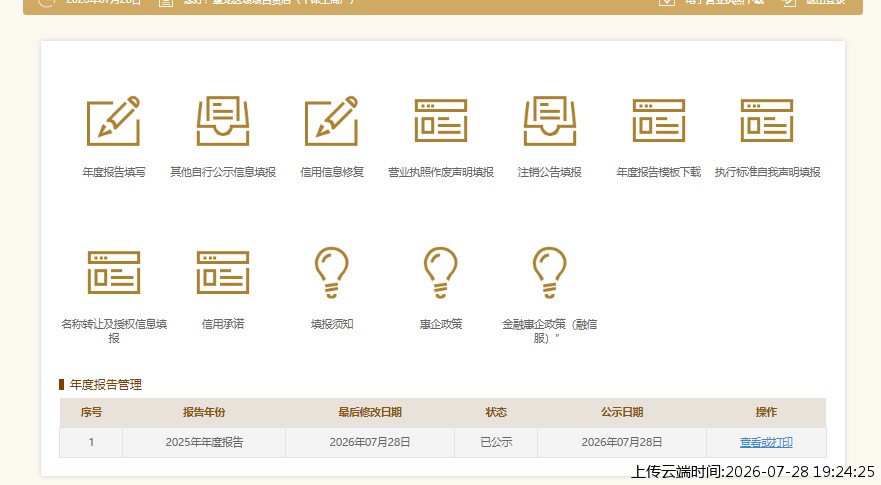This screenshot has width=881, height=485.
Task: Click the 状态 column header
Action: point(496,412)
